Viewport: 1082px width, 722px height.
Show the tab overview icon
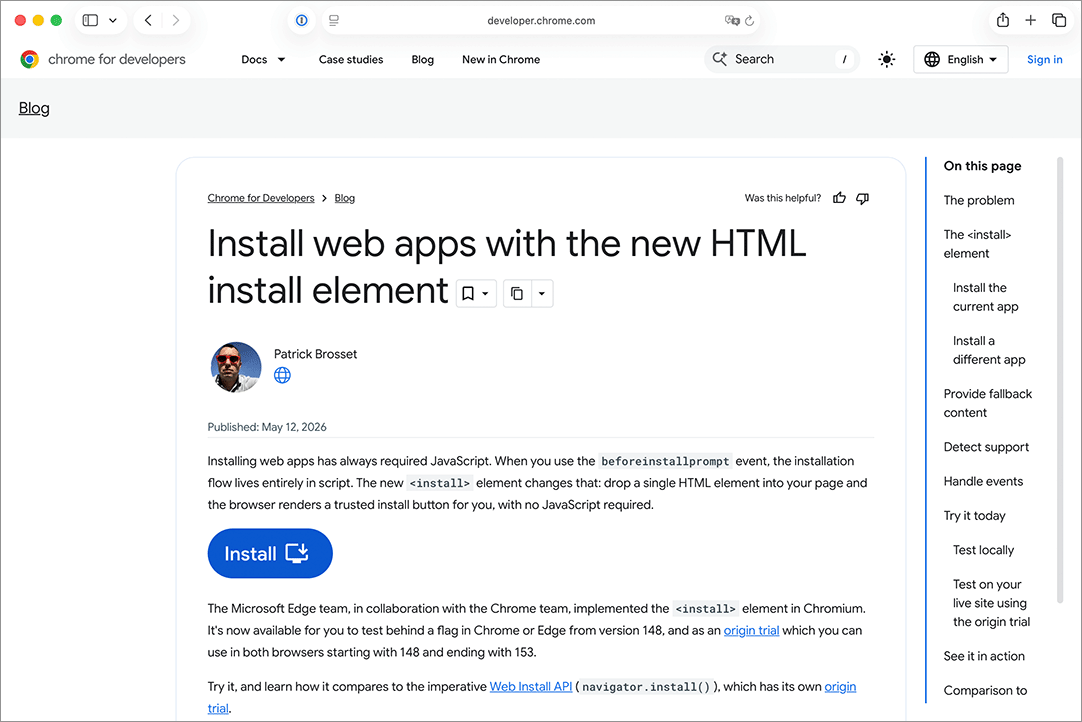tap(1059, 20)
